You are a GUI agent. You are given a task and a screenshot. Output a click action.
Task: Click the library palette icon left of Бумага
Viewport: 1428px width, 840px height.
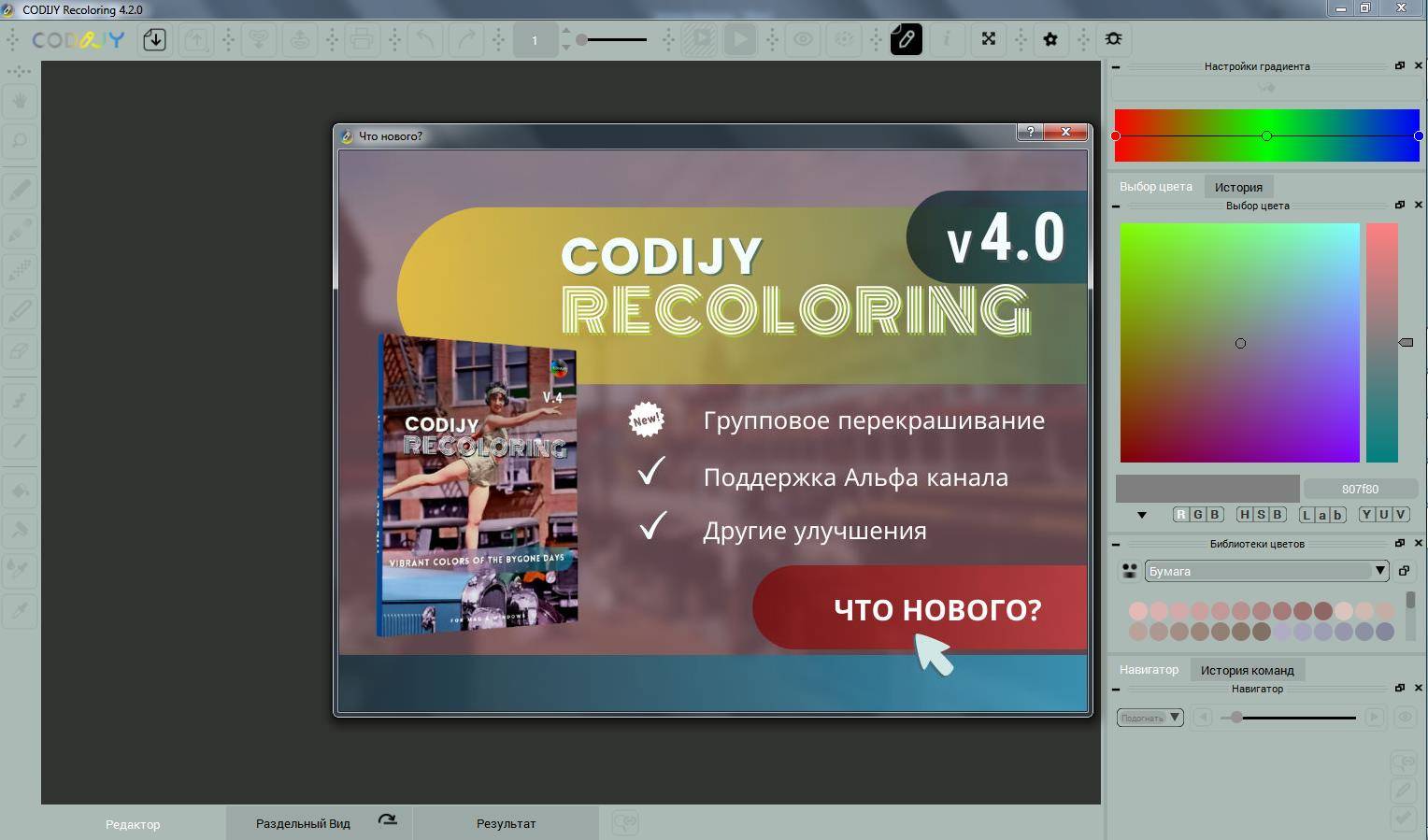tap(1130, 571)
